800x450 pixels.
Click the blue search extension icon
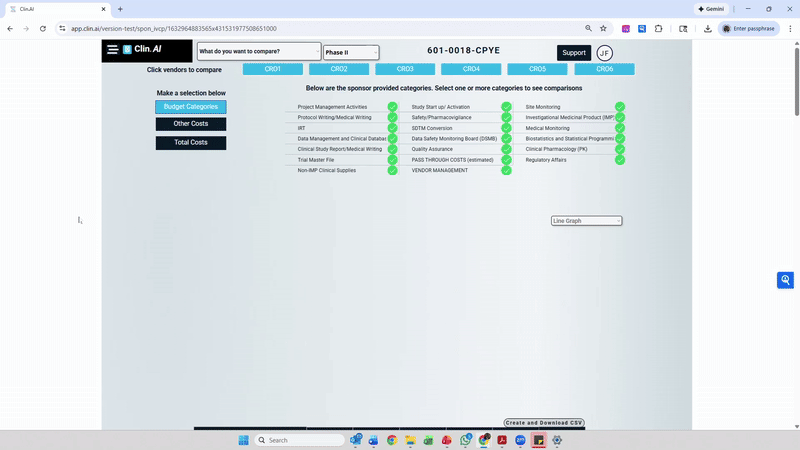(x=642, y=29)
